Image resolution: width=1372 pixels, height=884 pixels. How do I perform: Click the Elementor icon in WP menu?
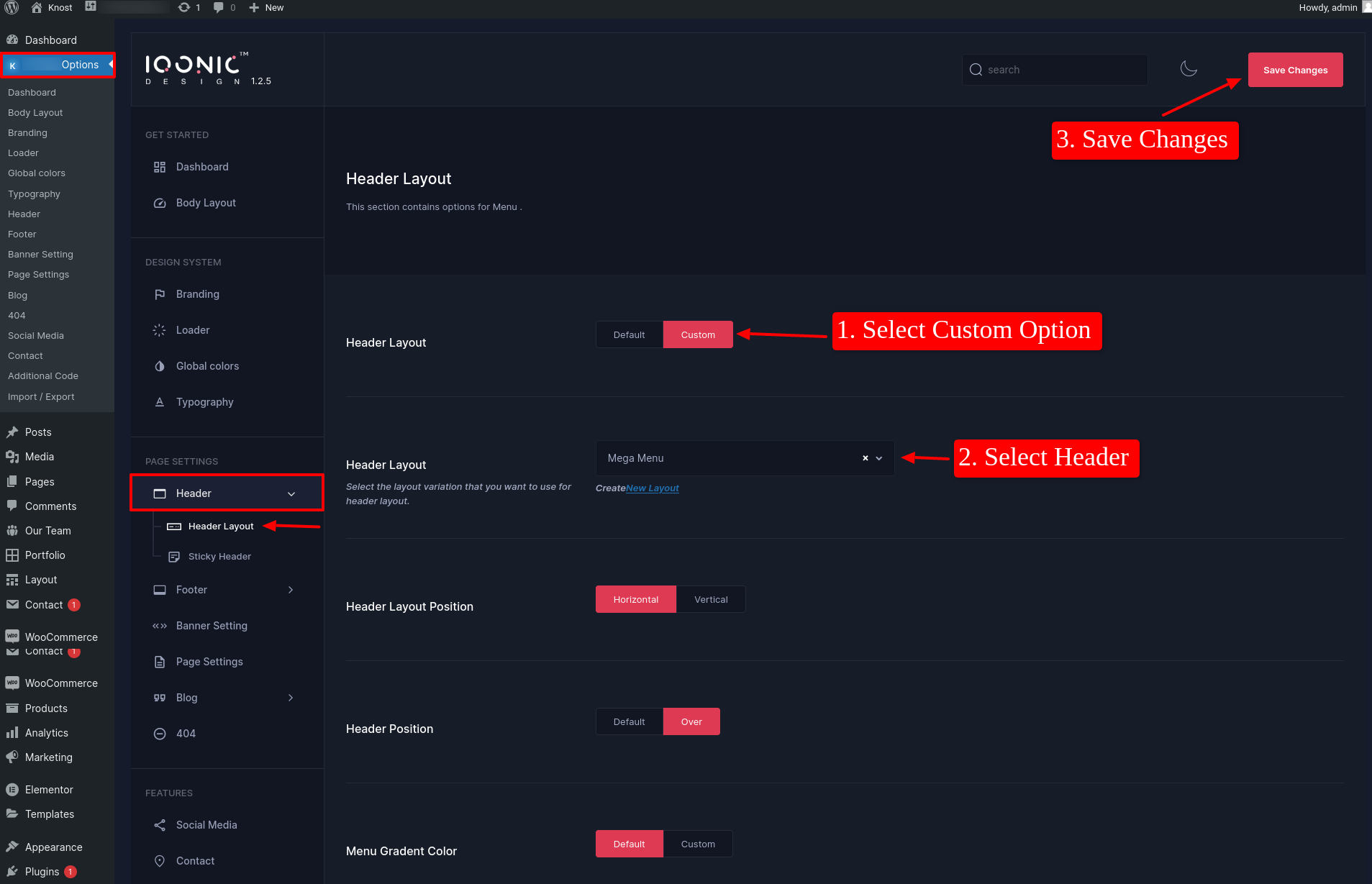(x=12, y=790)
